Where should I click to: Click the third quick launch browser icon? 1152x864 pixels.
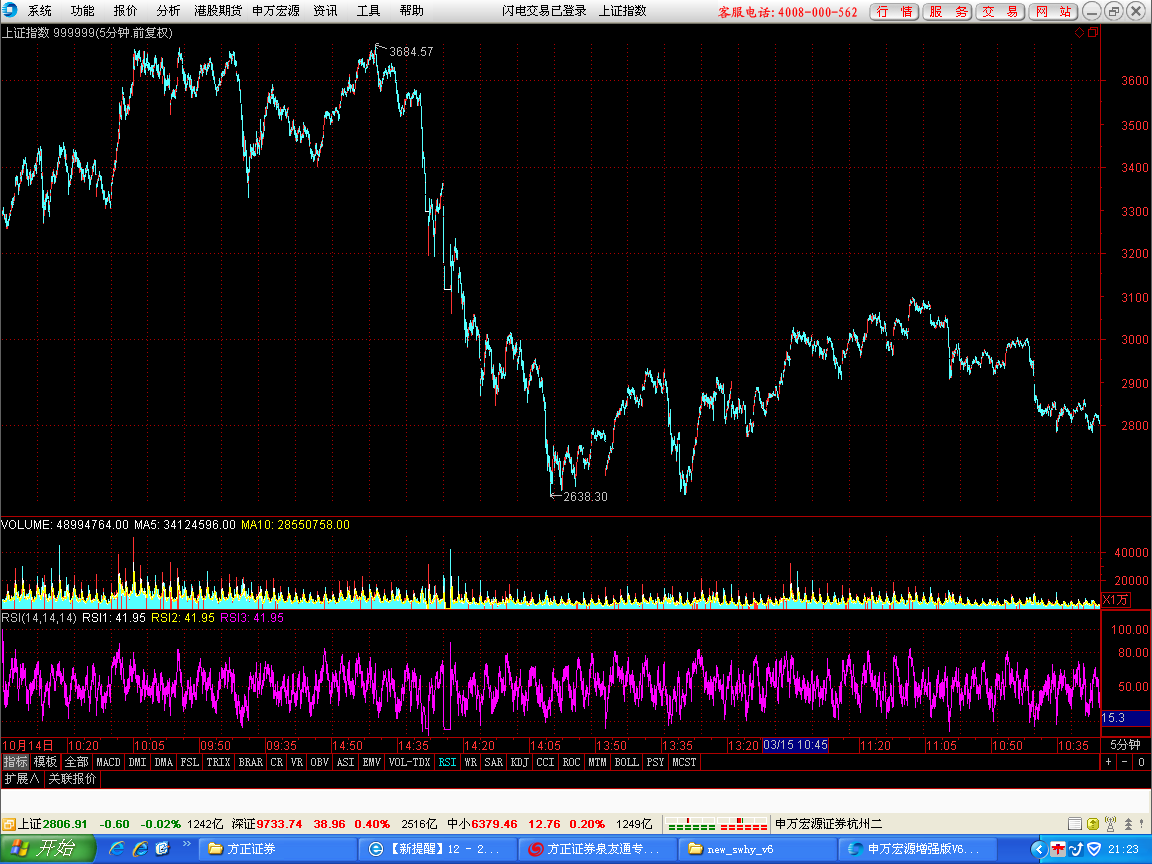[x=162, y=849]
